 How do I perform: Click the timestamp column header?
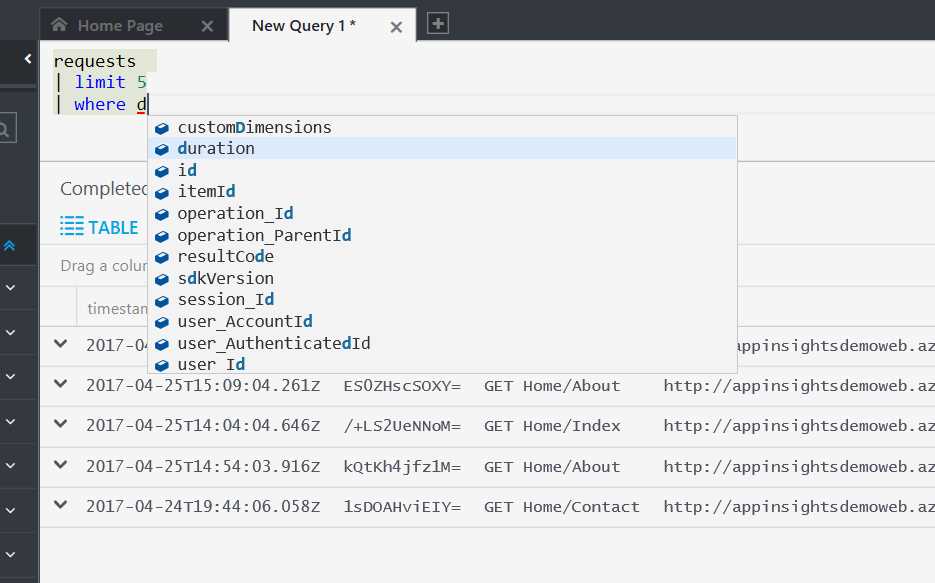[x=118, y=308]
